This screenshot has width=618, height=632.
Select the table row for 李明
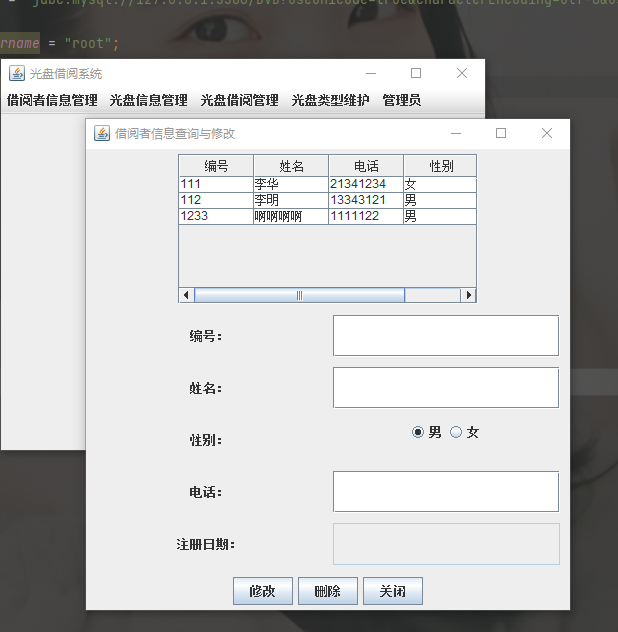click(x=327, y=200)
